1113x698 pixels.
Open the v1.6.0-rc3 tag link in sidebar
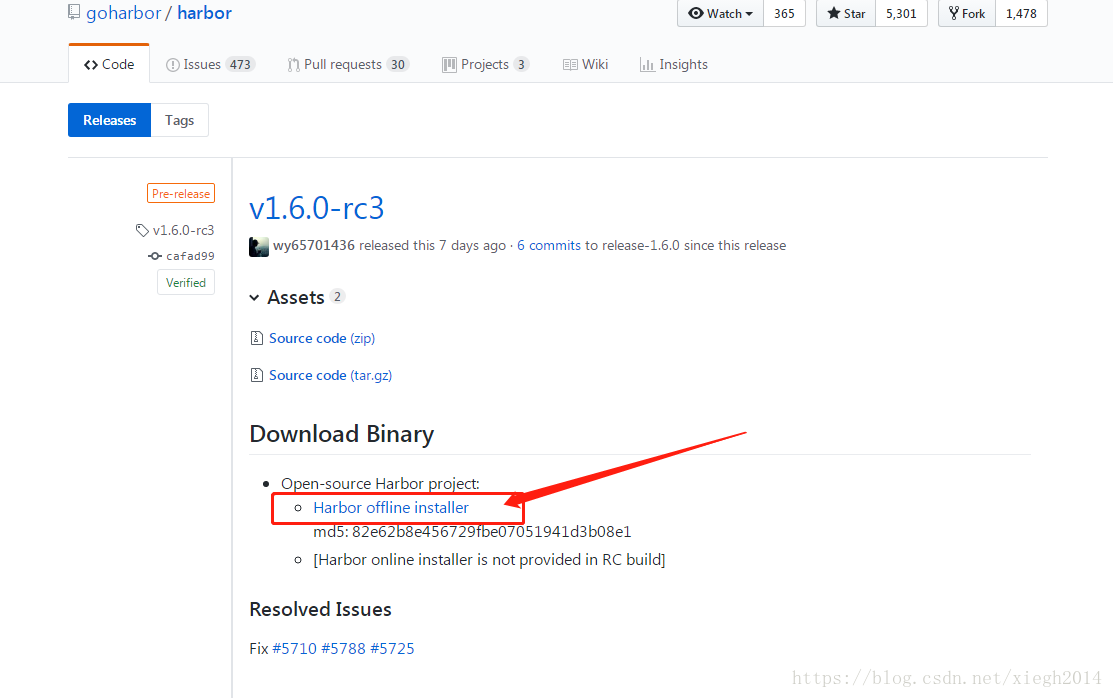183,230
